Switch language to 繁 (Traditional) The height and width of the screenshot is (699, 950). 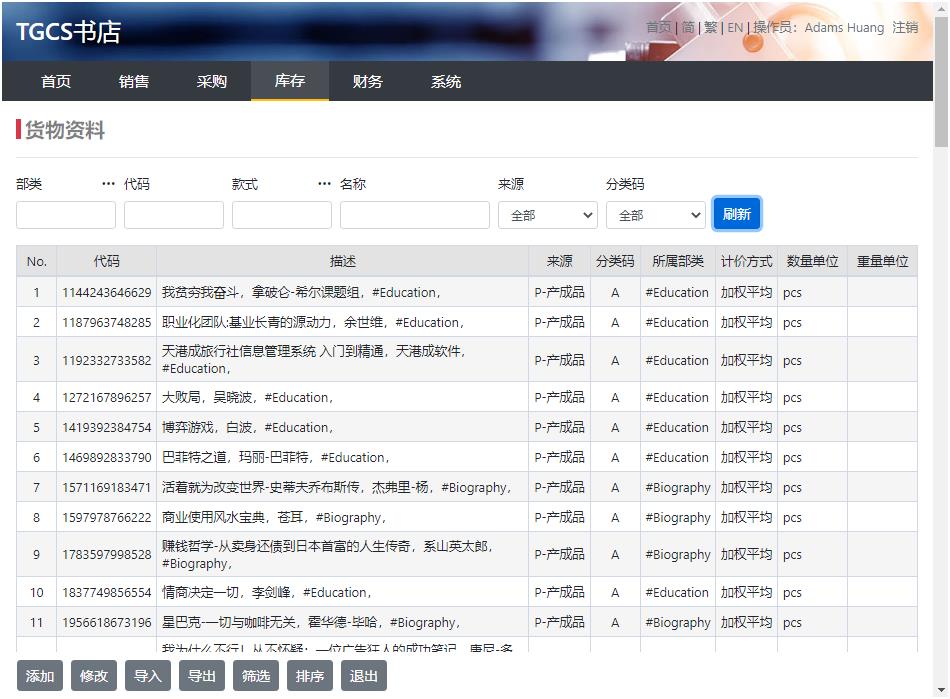[x=711, y=27]
